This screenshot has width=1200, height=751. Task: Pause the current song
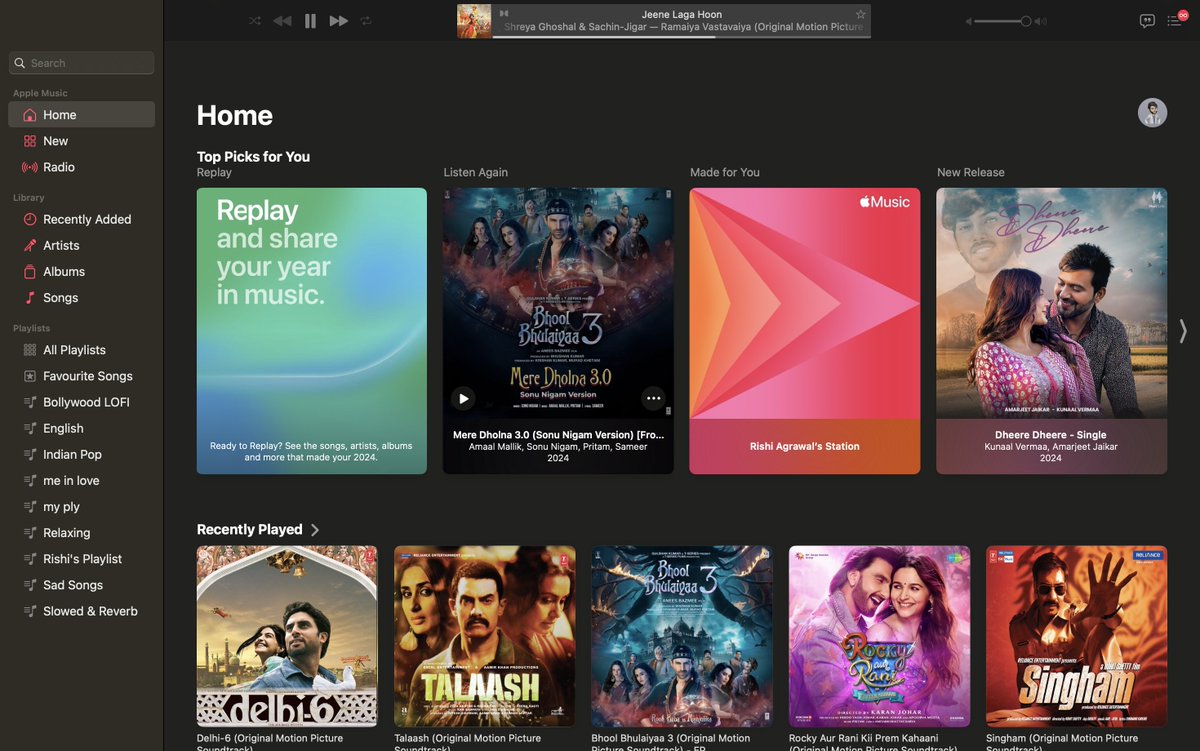tap(310, 21)
